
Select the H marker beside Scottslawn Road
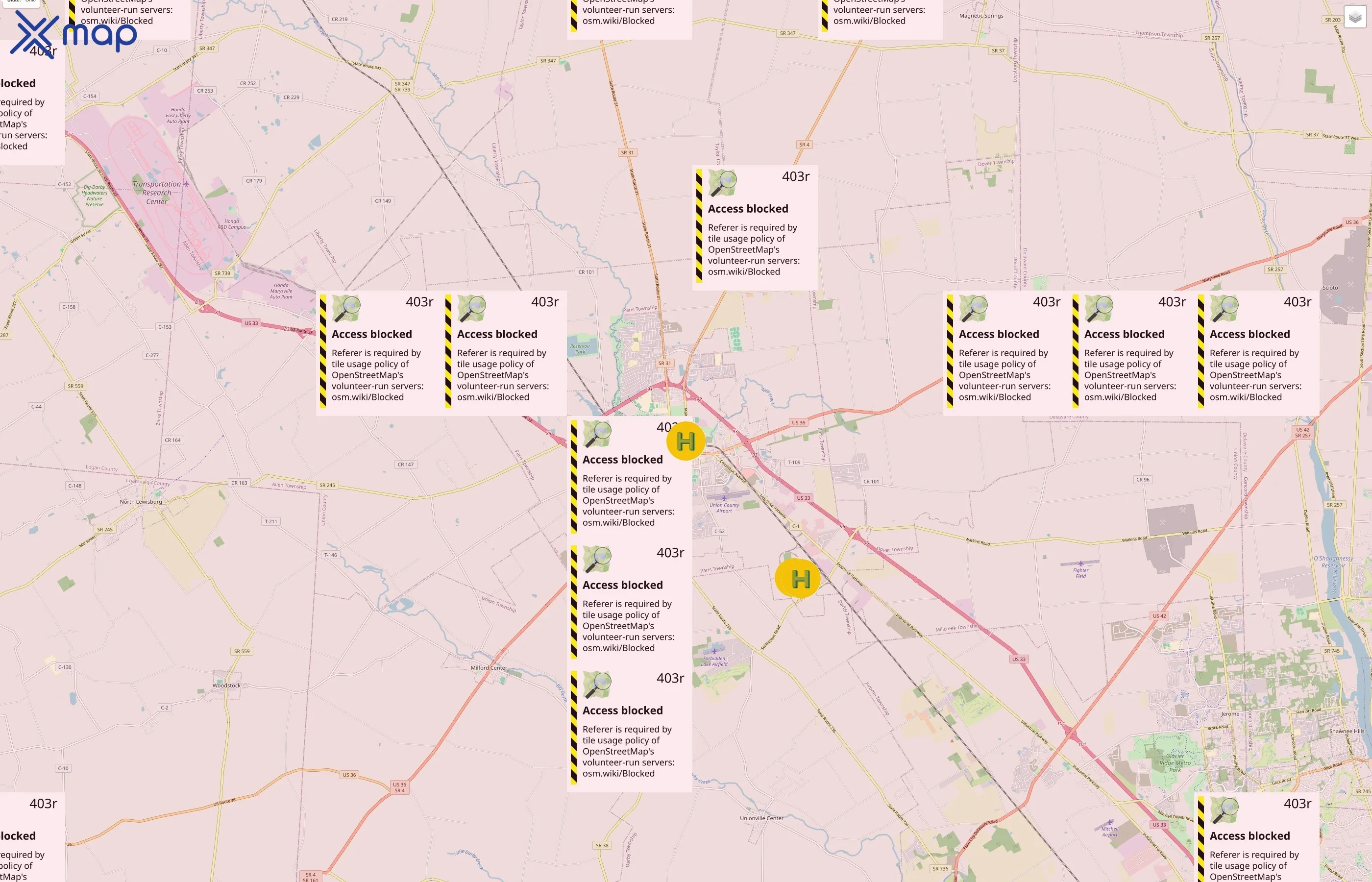point(800,579)
